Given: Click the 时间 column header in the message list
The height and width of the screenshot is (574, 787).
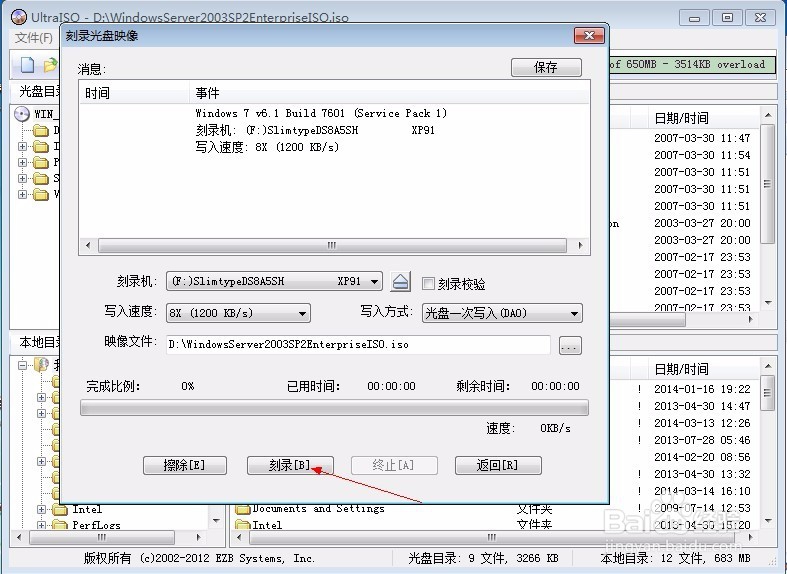Looking at the screenshot, I should 135,93.
